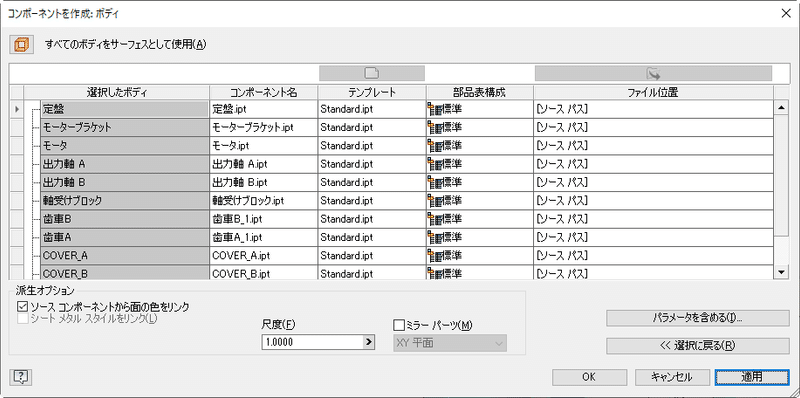Click component name COVER_A.ipt cell
Screen dimensions: 800x398
(x=264, y=256)
